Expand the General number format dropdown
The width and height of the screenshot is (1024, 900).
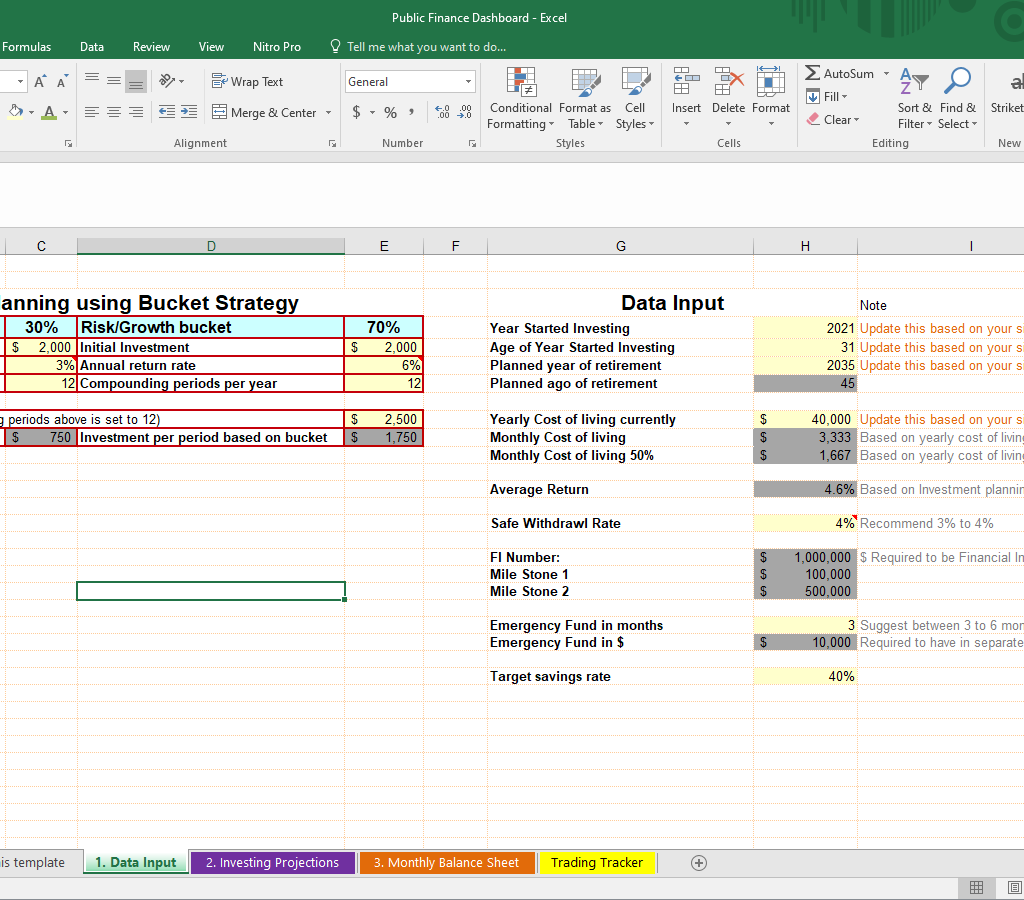point(468,82)
